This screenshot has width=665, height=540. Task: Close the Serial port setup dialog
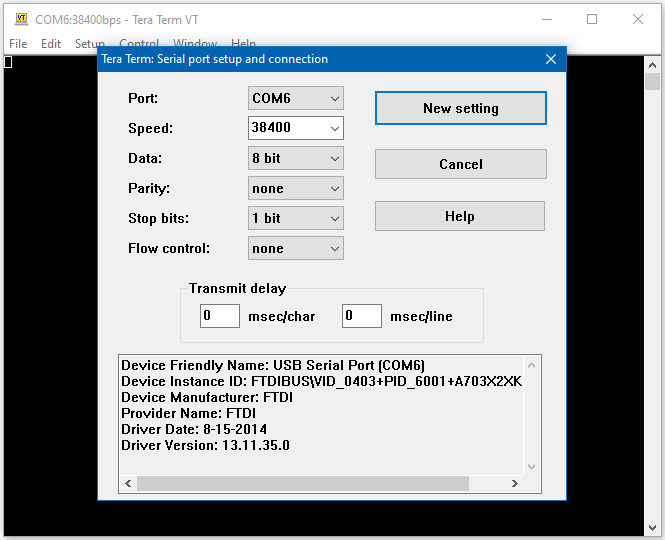point(551,59)
